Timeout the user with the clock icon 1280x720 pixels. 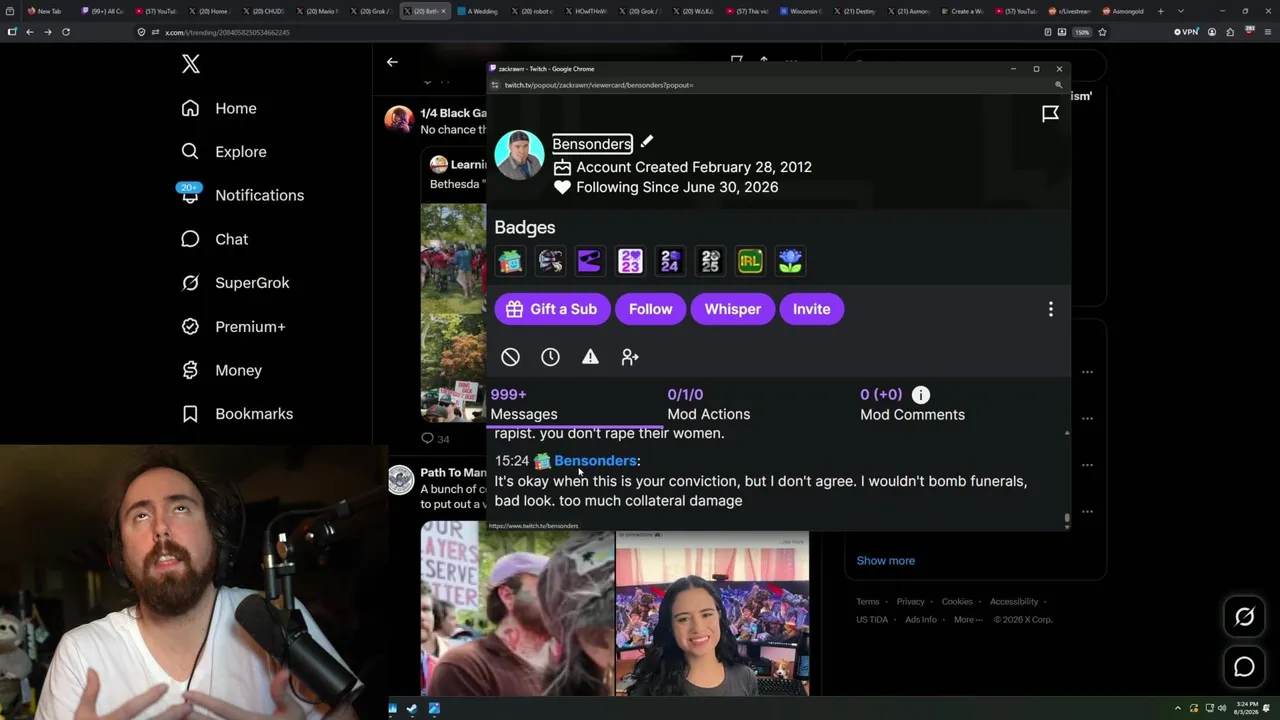click(550, 357)
